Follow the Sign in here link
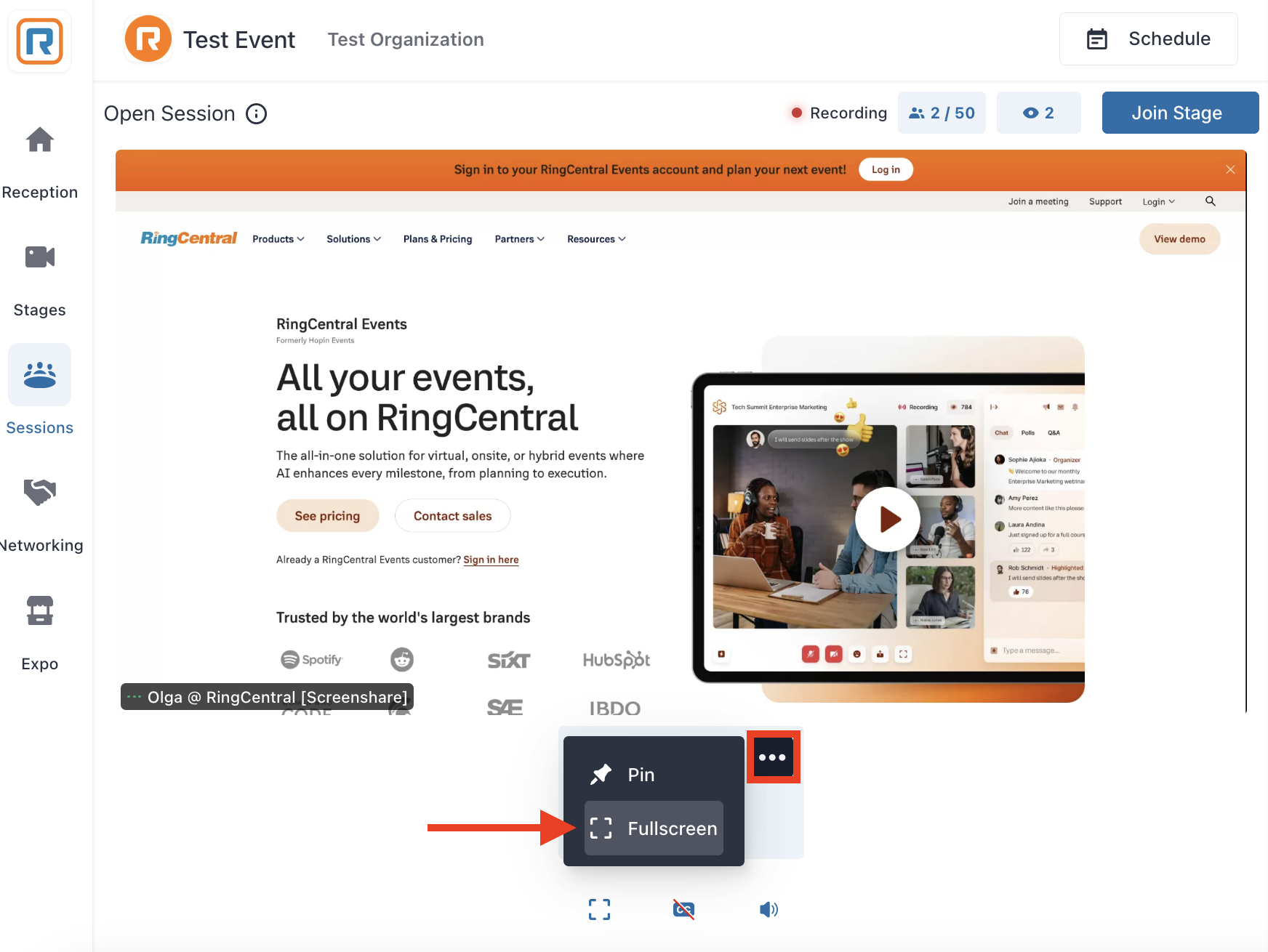Image resolution: width=1268 pixels, height=952 pixels. tap(491, 560)
